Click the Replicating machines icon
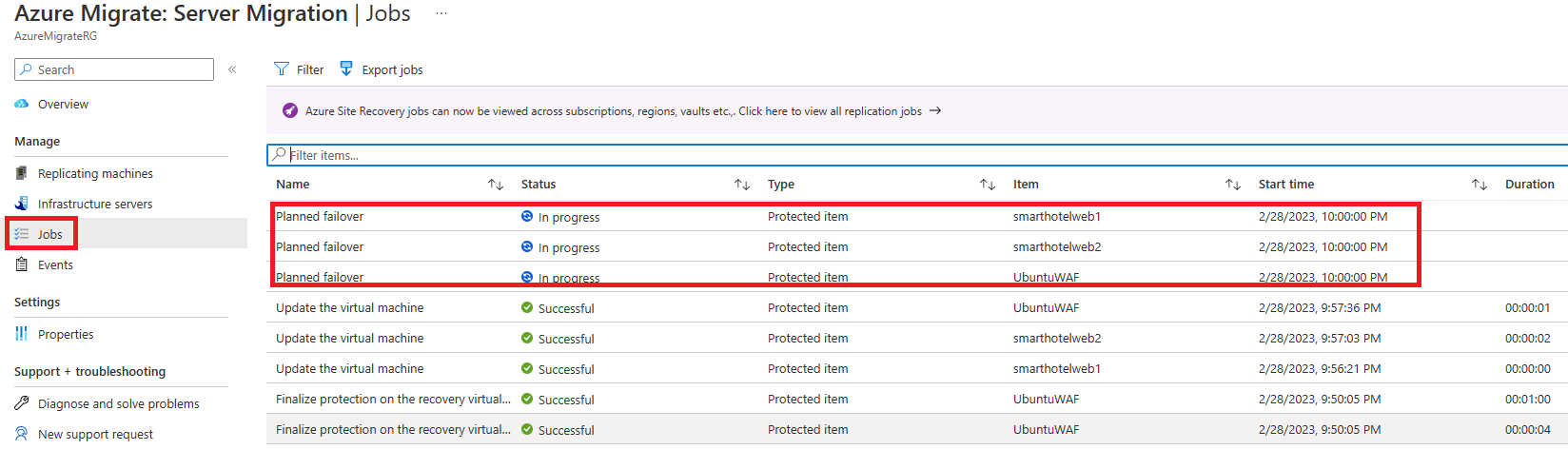The width and height of the screenshot is (1568, 450). point(22,173)
